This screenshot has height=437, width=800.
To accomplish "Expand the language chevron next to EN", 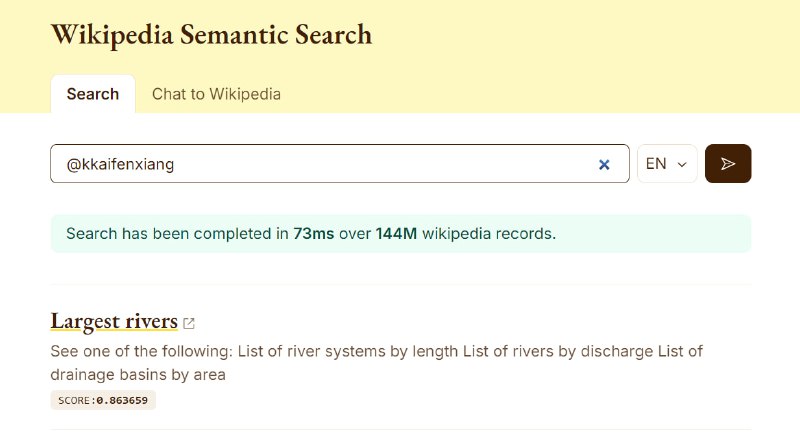I will click(682, 165).
